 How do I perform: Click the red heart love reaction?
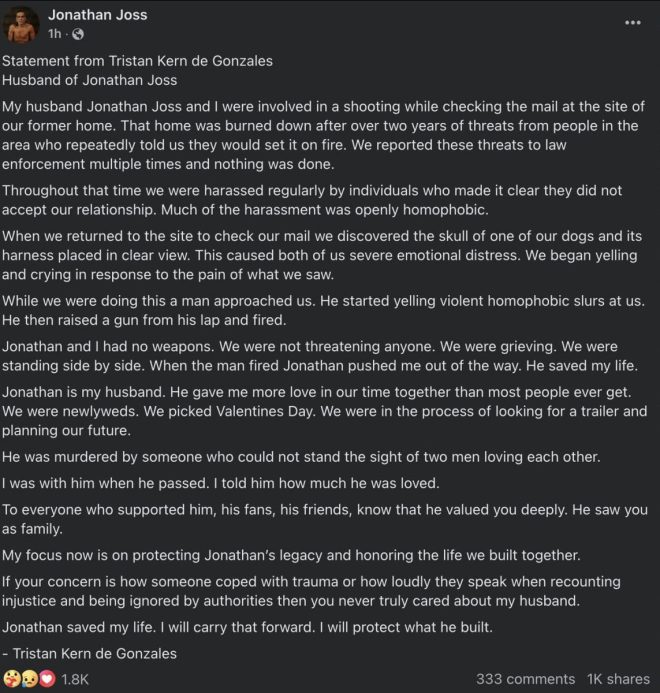tap(47, 678)
